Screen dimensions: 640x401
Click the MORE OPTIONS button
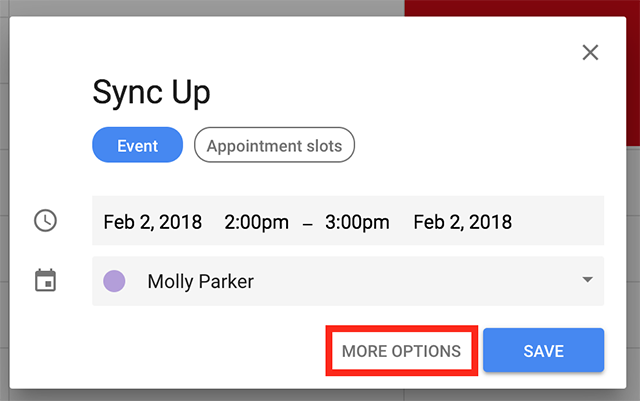pos(401,351)
